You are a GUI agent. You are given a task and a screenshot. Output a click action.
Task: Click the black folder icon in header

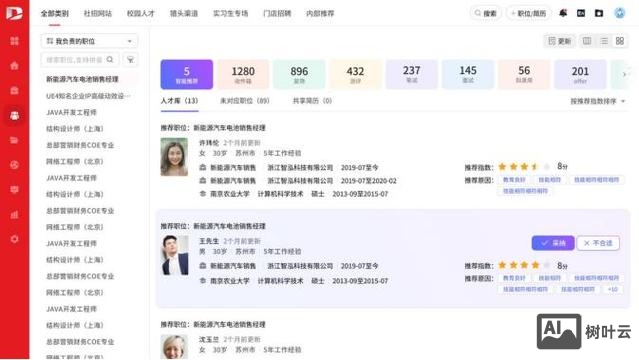click(x=599, y=13)
